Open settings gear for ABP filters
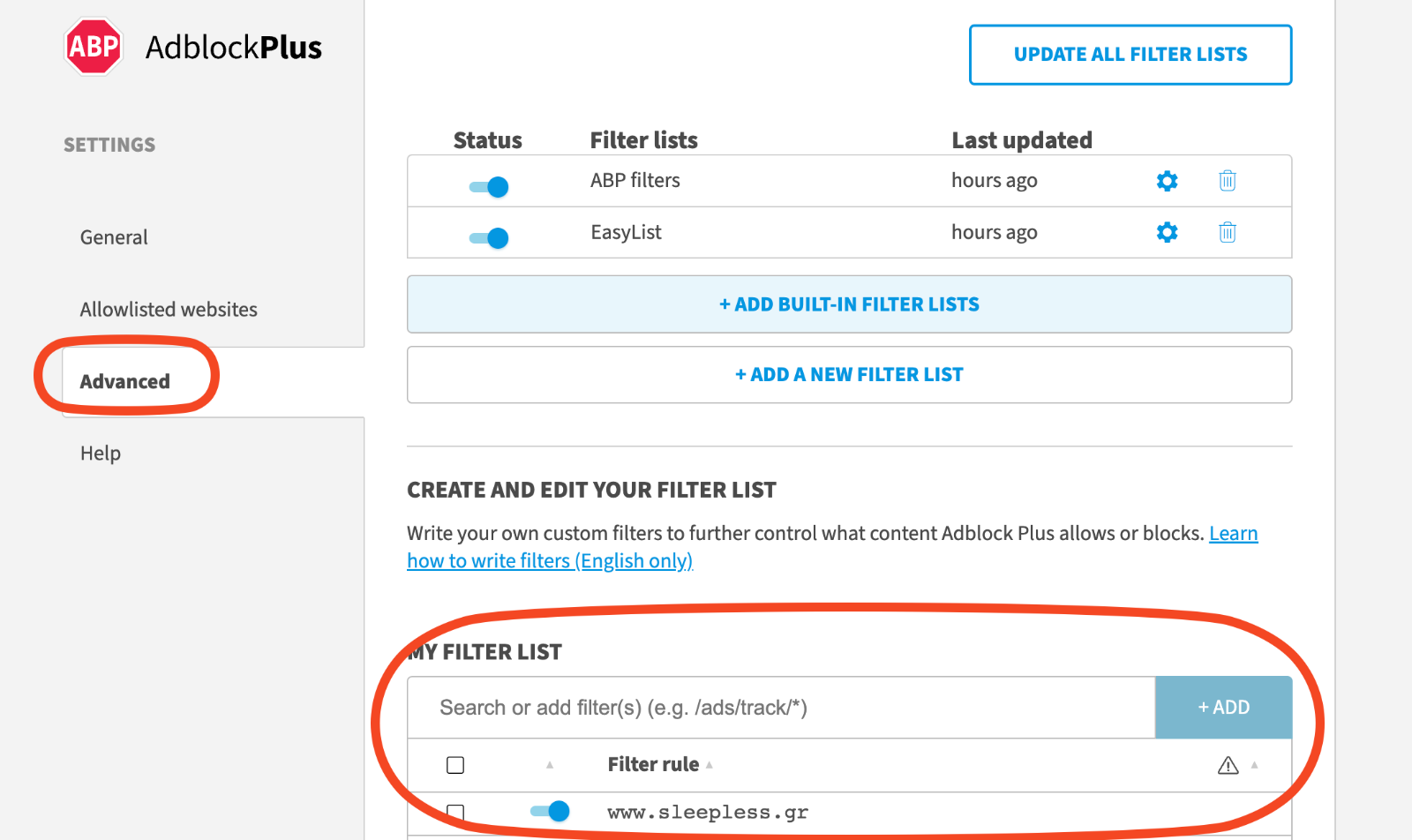Image resolution: width=1412 pixels, height=840 pixels. coord(1167,181)
